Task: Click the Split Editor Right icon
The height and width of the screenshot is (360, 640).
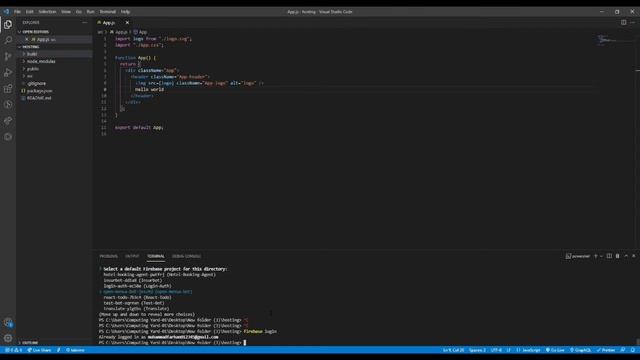Action: [623, 22]
